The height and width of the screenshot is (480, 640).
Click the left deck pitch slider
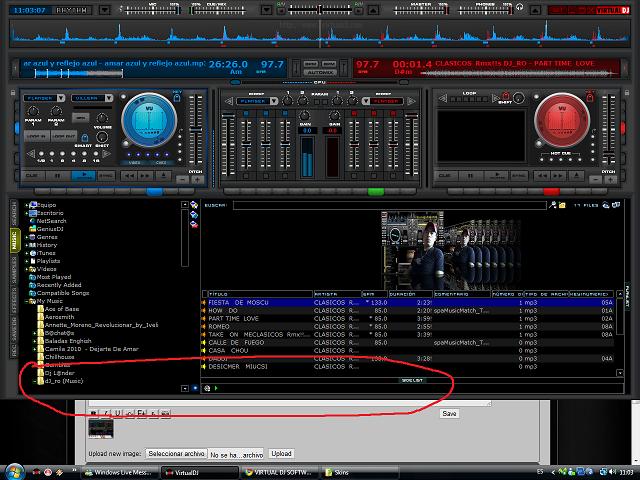coord(196,129)
